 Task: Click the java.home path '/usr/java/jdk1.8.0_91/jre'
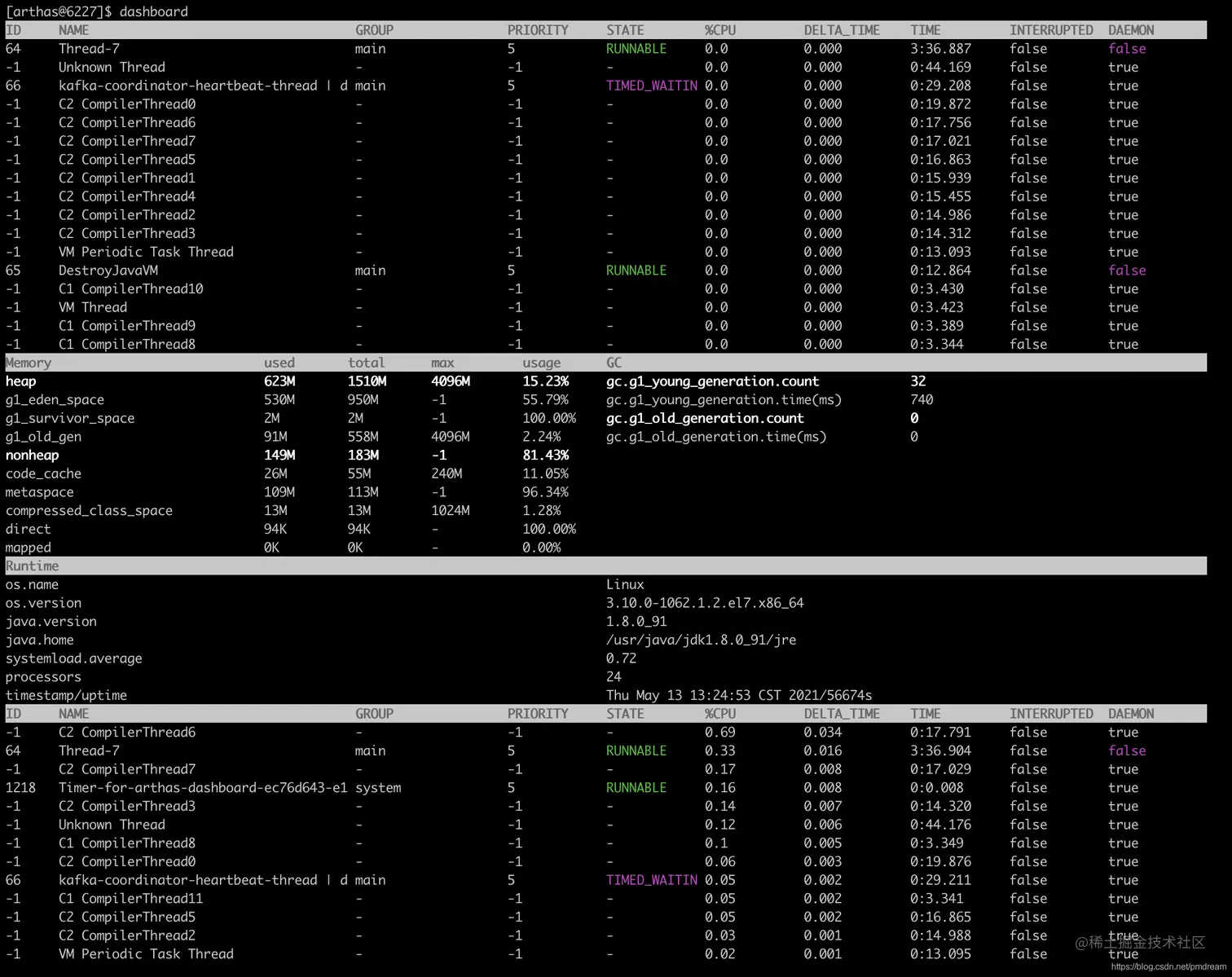click(x=701, y=640)
